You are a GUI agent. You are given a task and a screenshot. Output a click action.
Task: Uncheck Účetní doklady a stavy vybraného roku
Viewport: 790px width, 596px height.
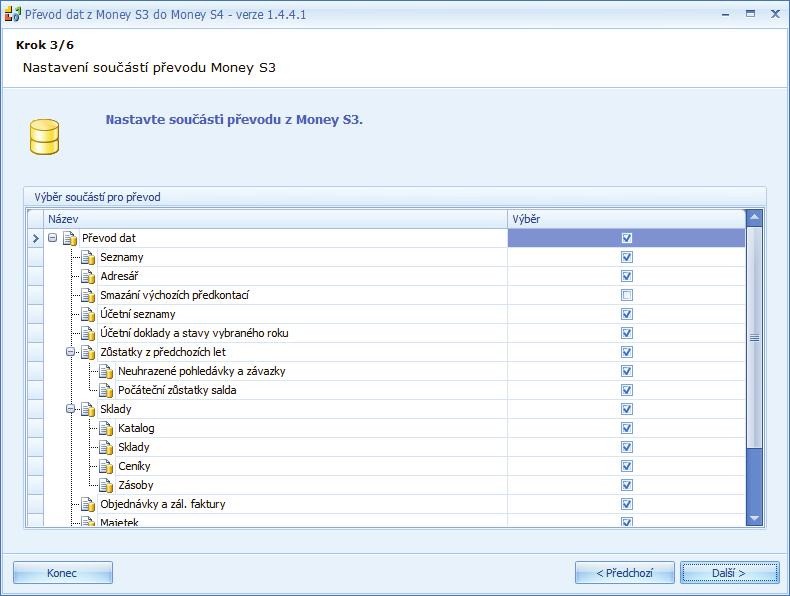pyautogui.click(x=627, y=333)
